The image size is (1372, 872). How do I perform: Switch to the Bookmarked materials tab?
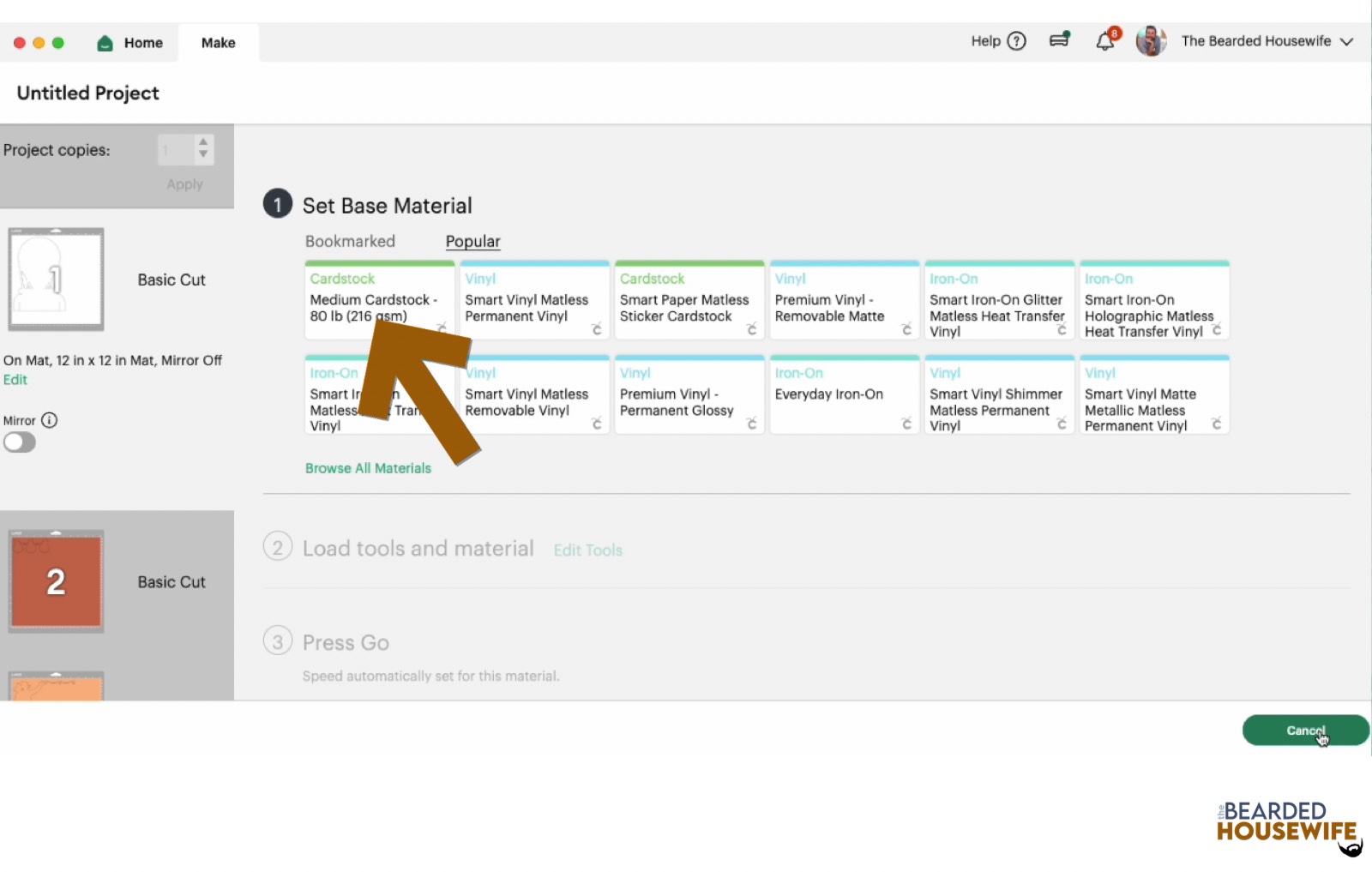click(x=350, y=241)
